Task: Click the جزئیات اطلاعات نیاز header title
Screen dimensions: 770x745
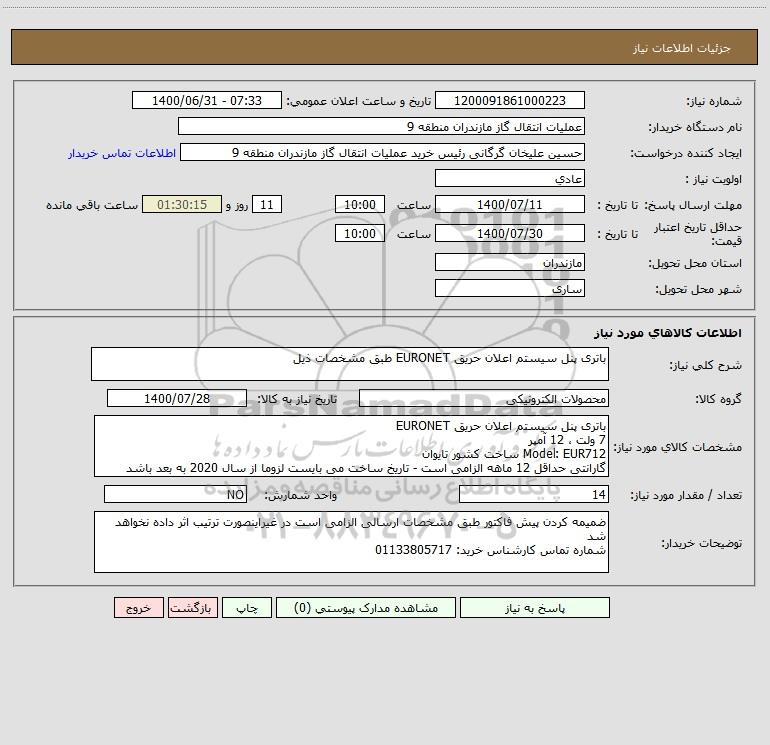Action: 681,48
